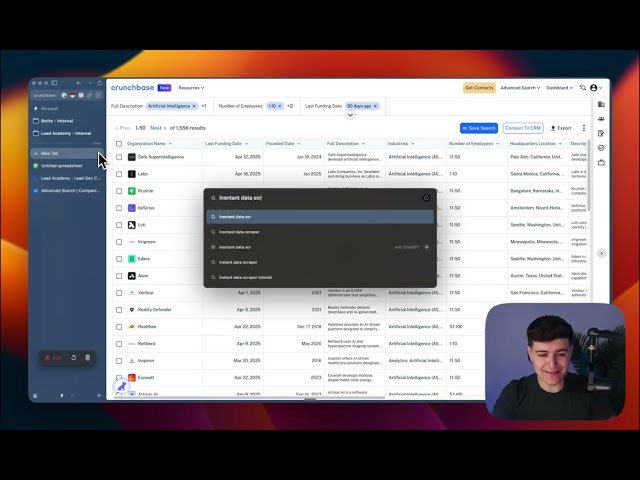Add a new space with plus icon
Viewport: 640px width, 480px height.
click(x=99, y=395)
